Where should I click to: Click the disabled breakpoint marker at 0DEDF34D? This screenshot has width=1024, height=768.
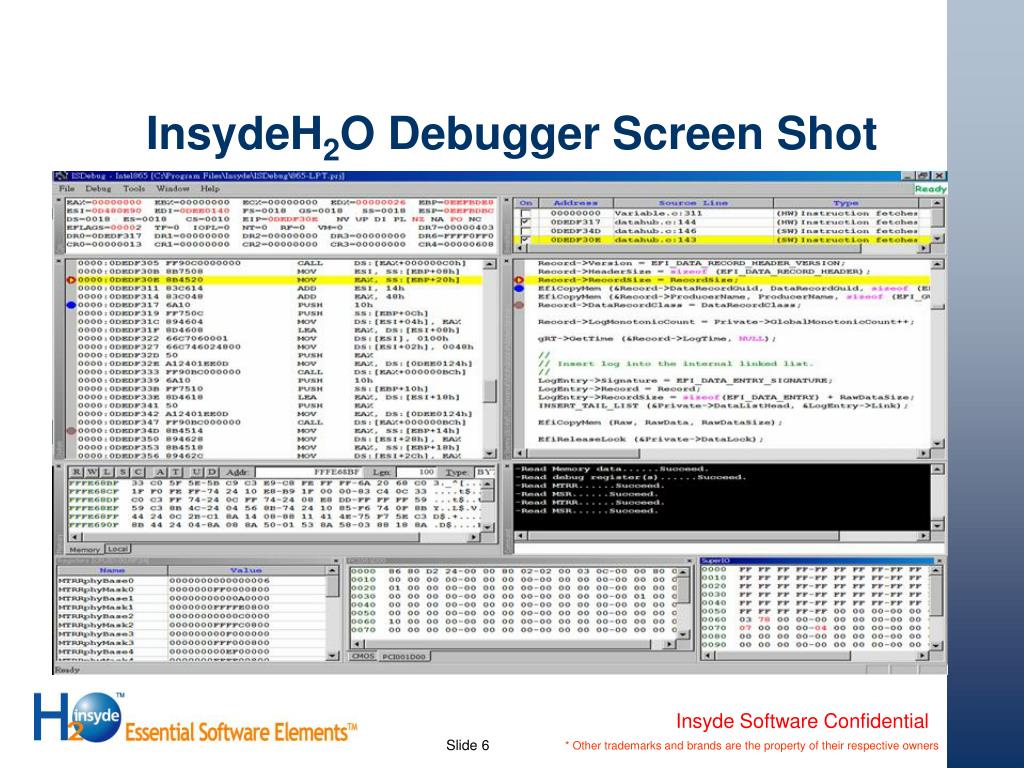(x=71, y=430)
